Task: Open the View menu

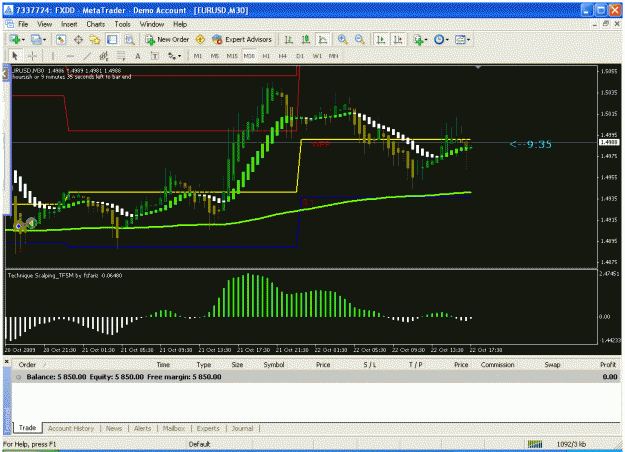Action: pyautogui.click(x=45, y=24)
